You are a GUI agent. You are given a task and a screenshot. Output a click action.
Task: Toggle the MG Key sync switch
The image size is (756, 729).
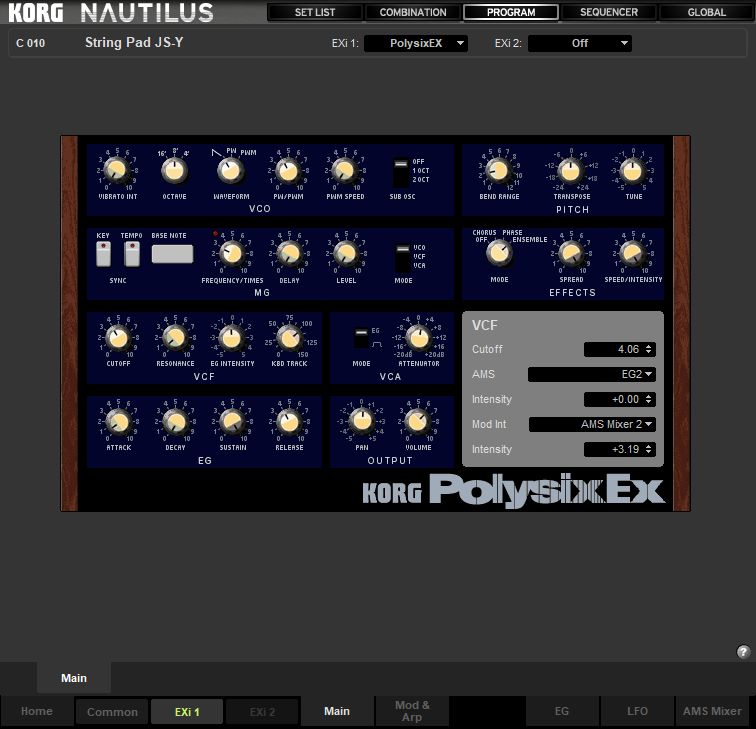[103, 254]
